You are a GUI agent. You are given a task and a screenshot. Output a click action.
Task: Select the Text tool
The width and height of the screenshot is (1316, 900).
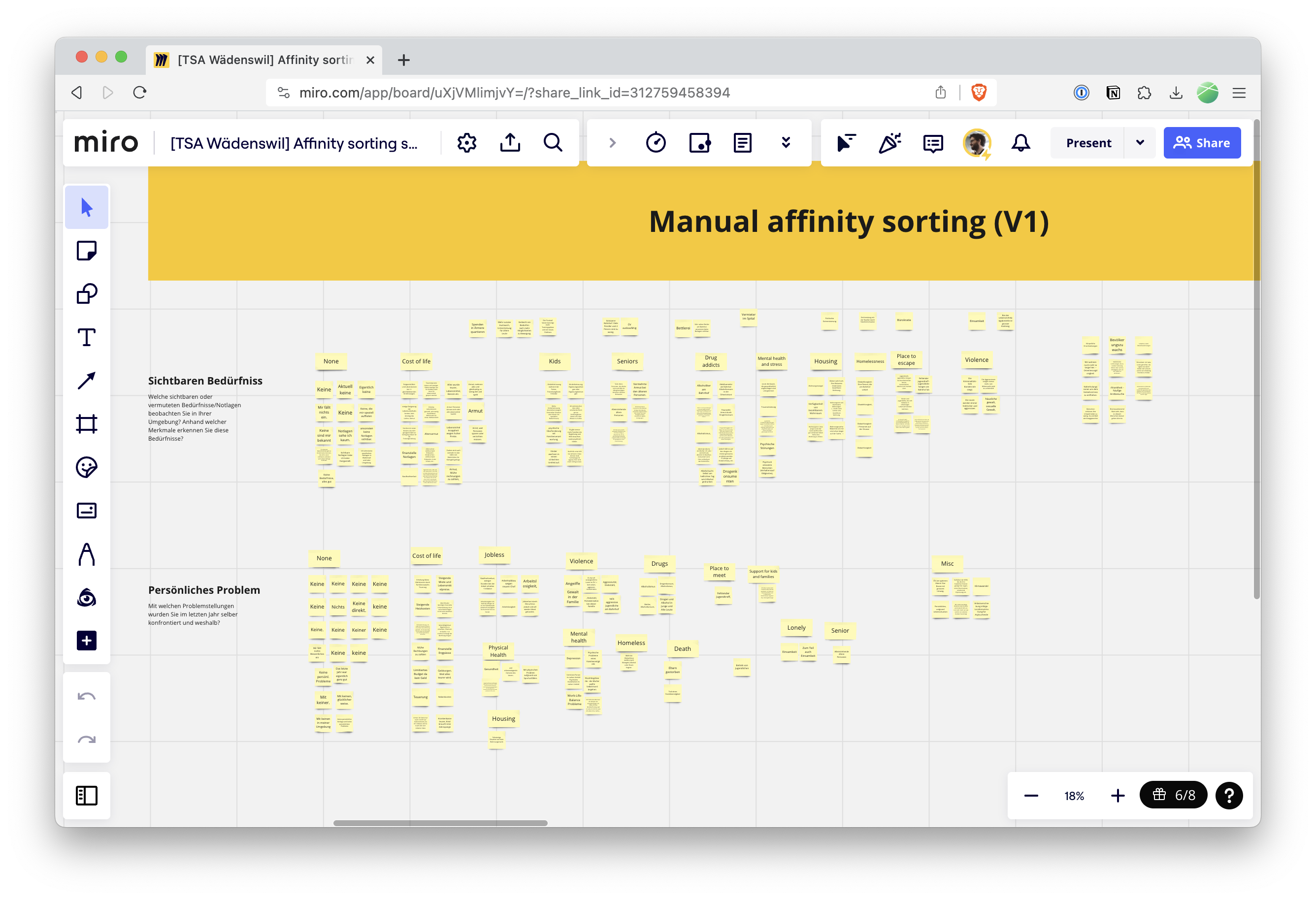(87, 337)
